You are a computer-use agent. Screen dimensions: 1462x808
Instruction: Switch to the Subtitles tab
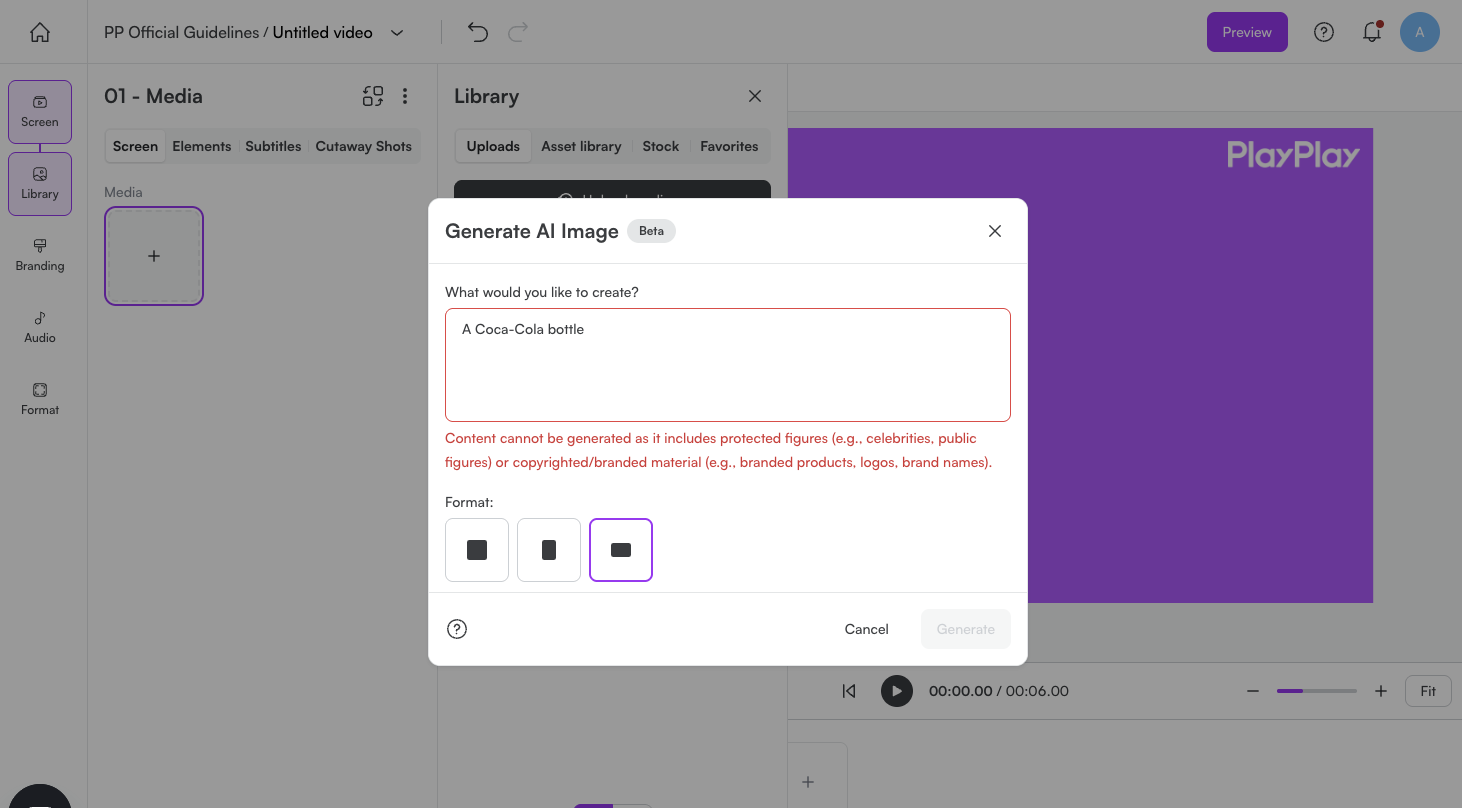[273, 146]
